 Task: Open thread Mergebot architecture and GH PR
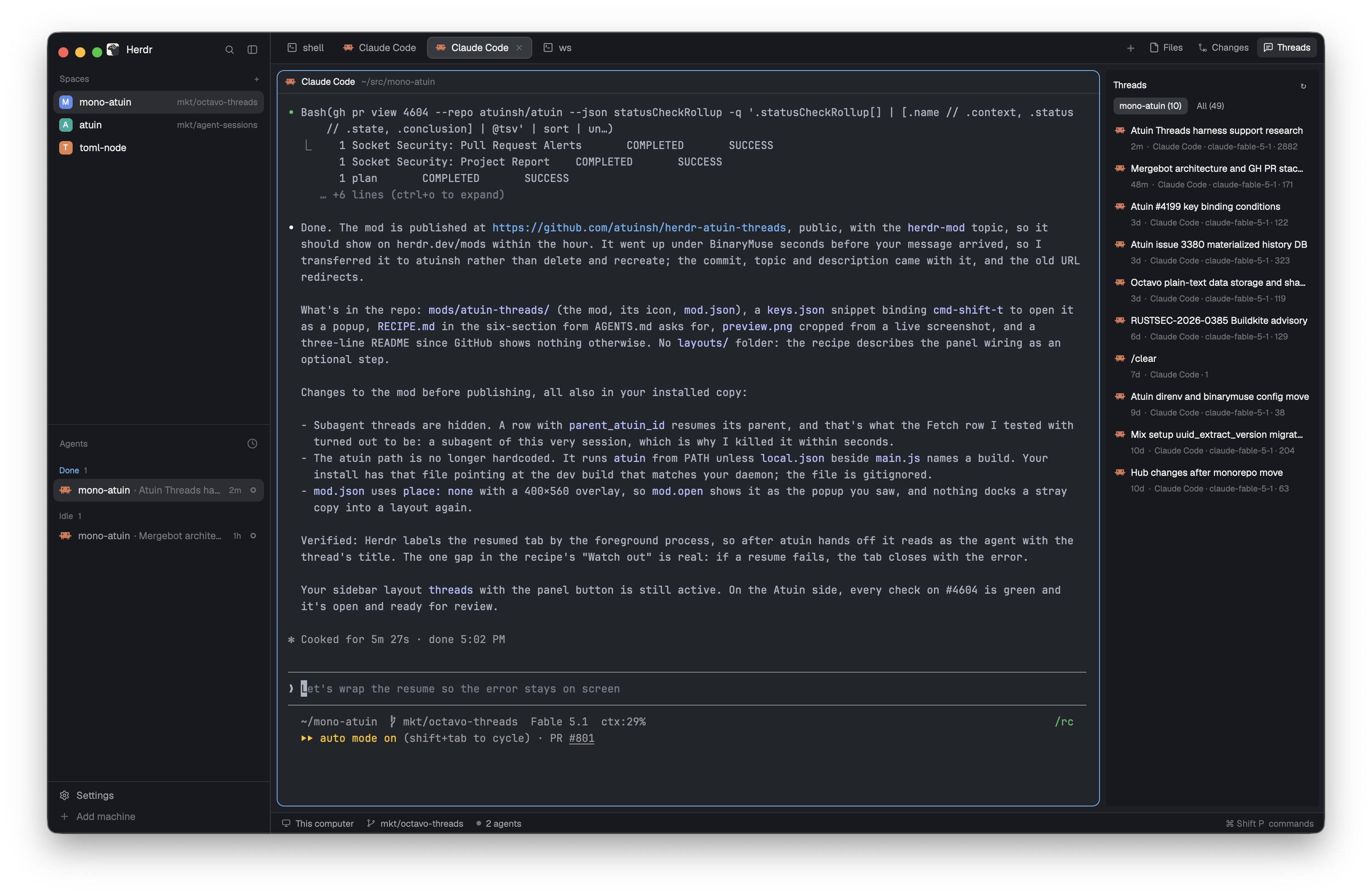(x=1212, y=176)
